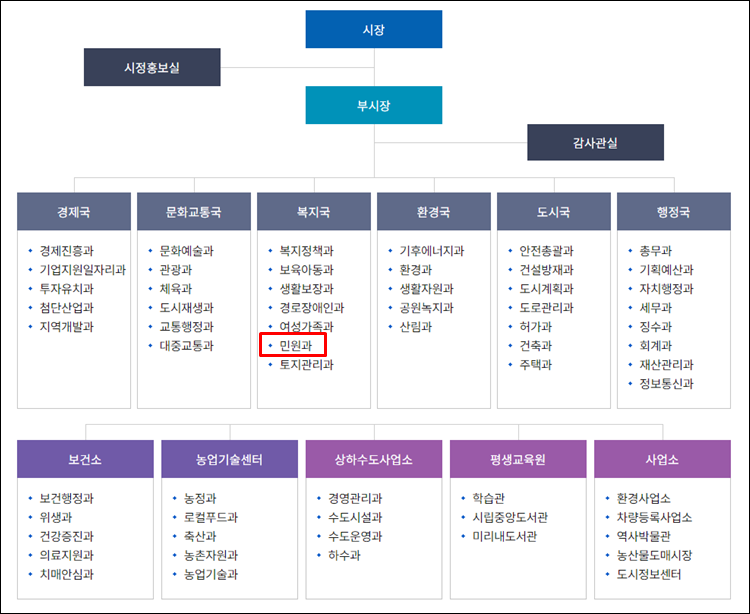Select the 상하수도사업소 header
This screenshot has width=750, height=614.
374,459
